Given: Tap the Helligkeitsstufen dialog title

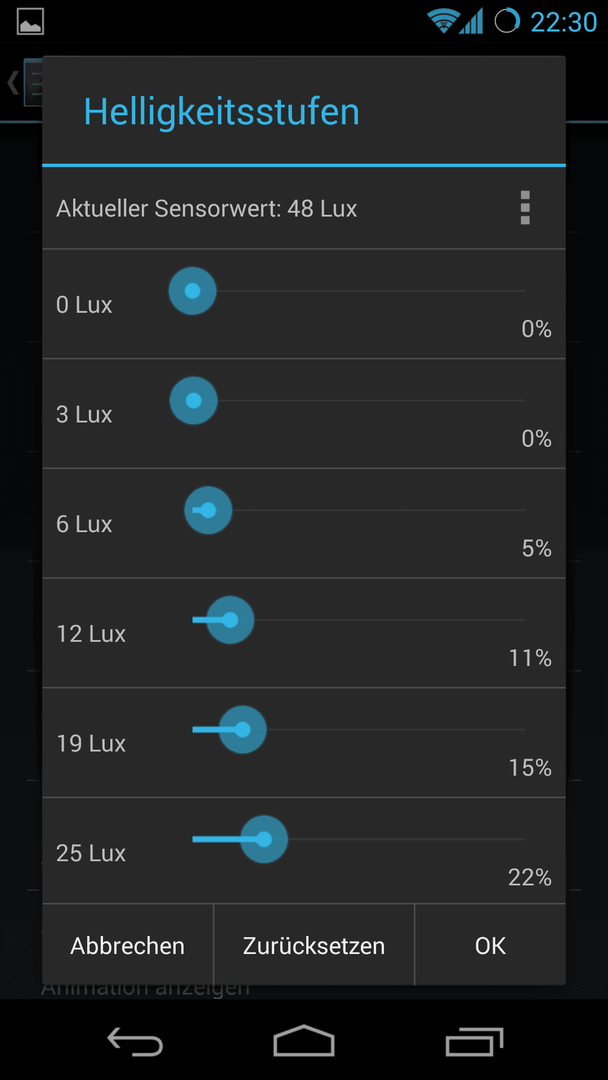Looking at the screenshot, I should tap(222, 111).
